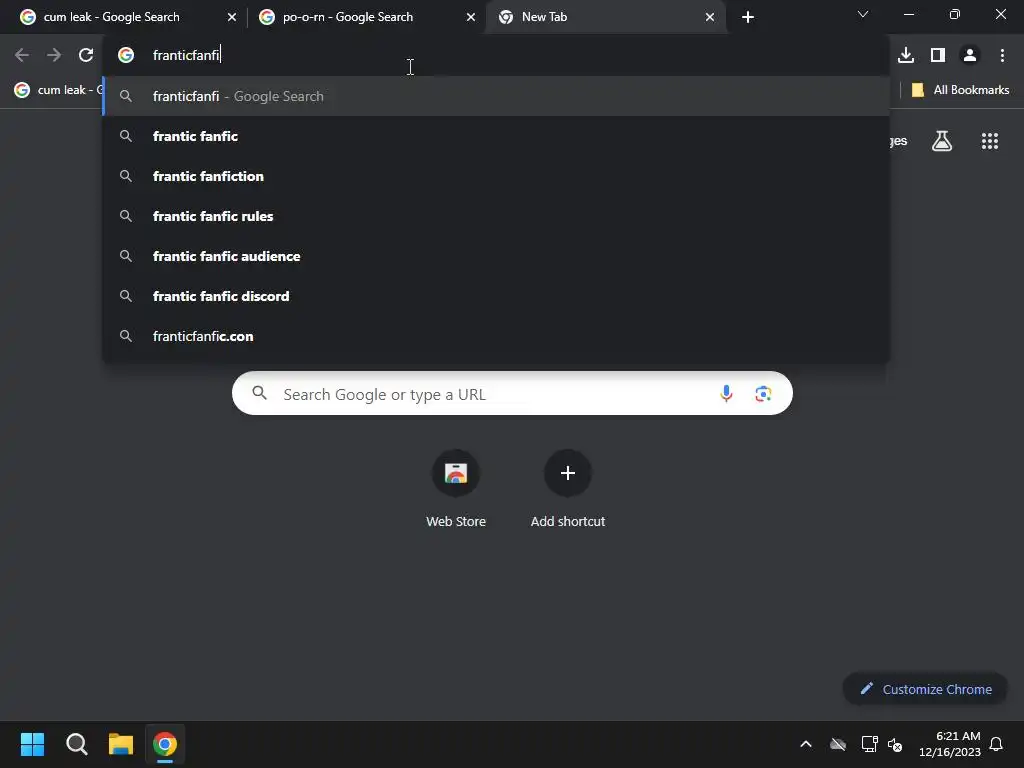Click the address bar text 'franticfanfi'
The height and width of the screenshot is (768, 1024).
pyautogui.click(x=186, y=55)
